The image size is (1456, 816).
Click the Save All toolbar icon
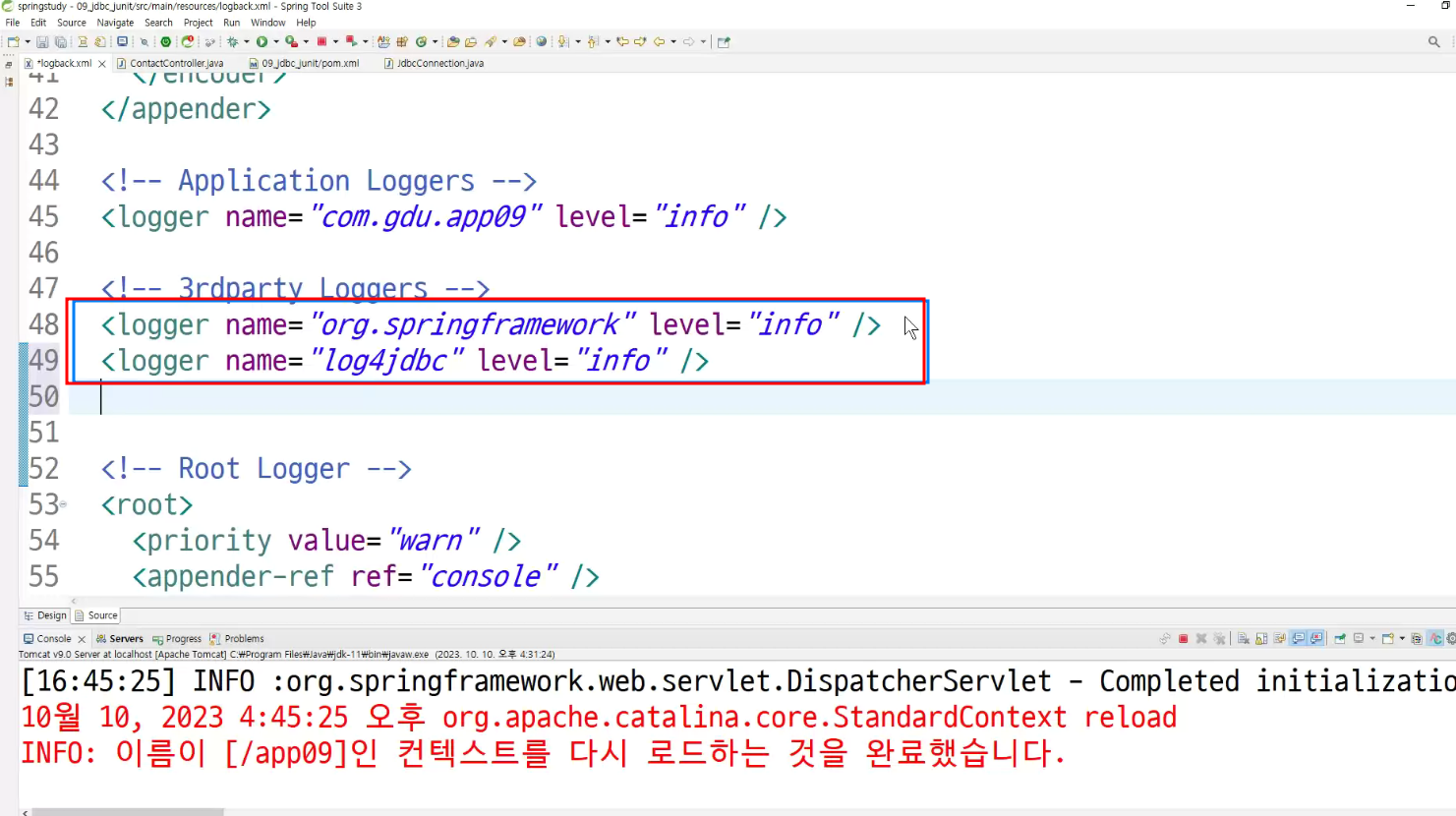tap(61, 41)
